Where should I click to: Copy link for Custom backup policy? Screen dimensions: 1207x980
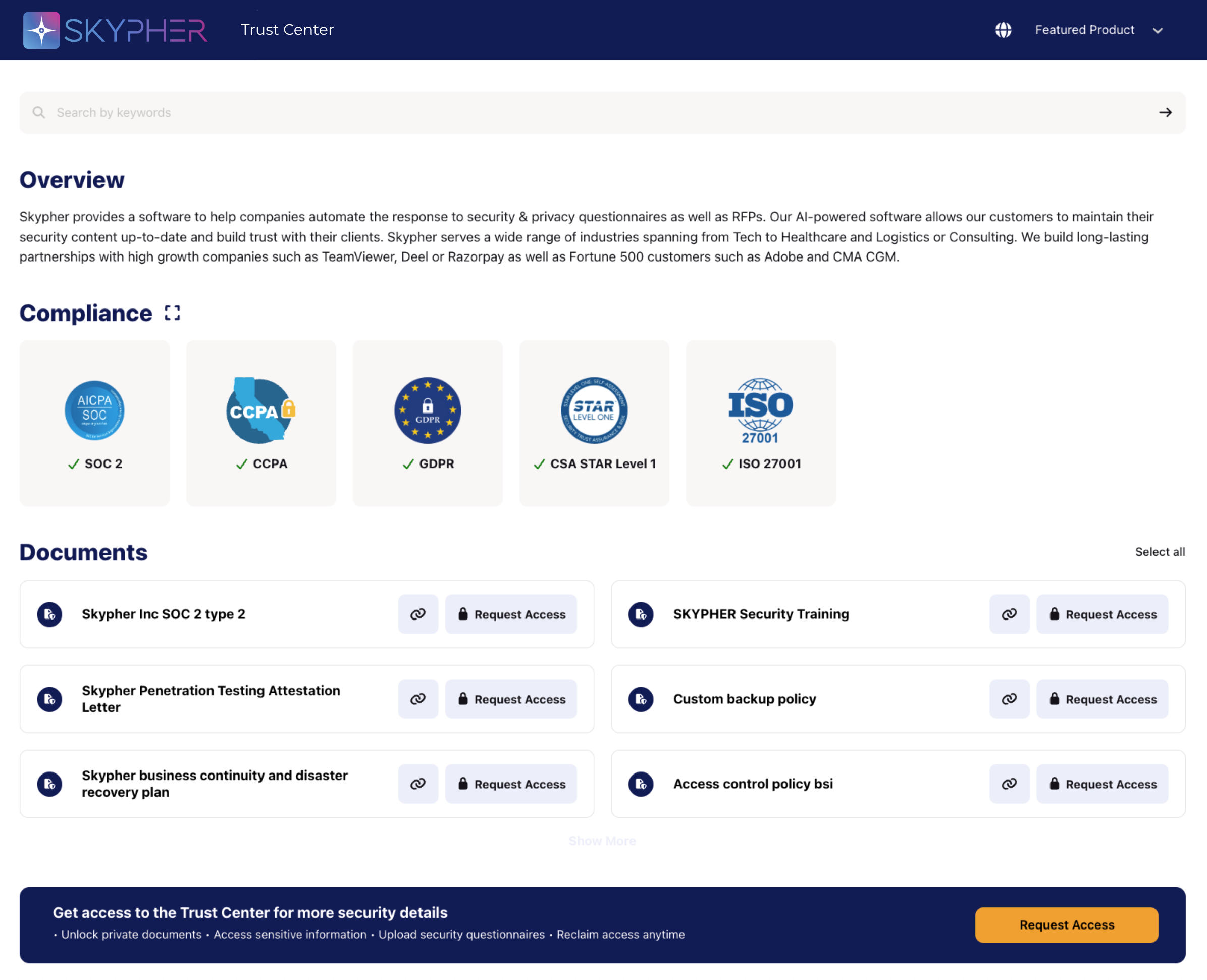(1009, 699)
